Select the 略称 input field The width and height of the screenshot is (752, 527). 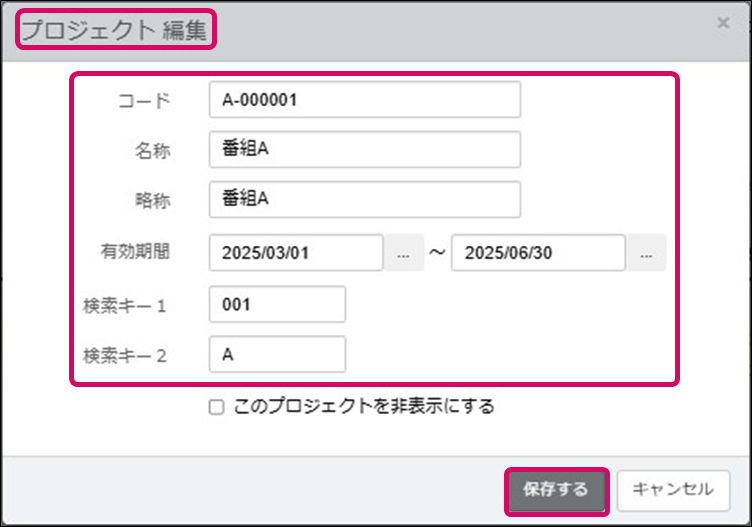point(365,199)
